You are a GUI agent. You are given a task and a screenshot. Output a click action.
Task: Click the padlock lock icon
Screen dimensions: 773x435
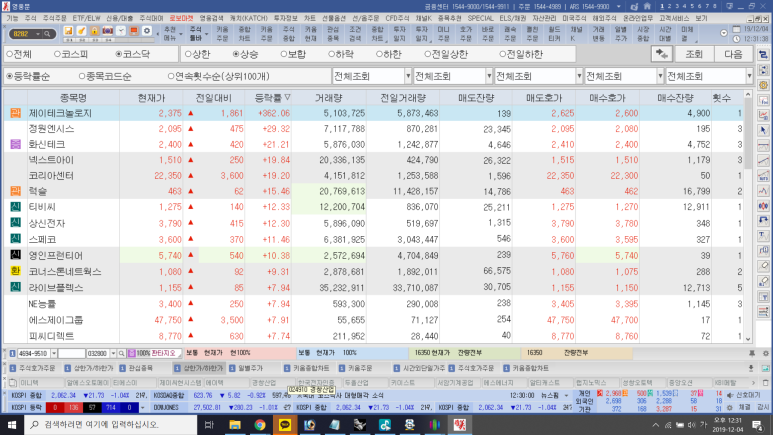click(94, 31)
